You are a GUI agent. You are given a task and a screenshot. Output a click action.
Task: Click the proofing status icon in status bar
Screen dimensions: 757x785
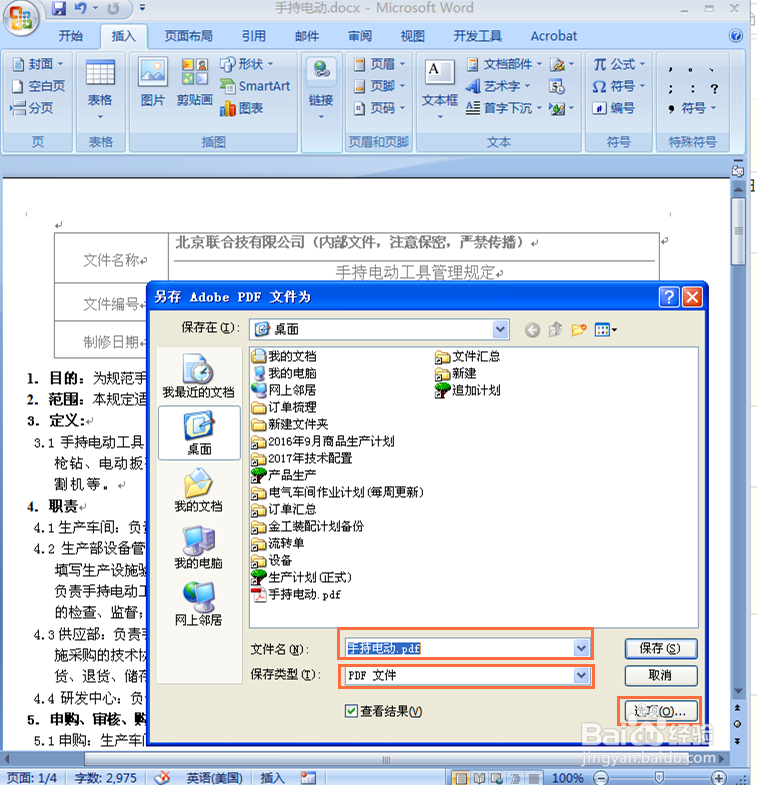[162, 777]
